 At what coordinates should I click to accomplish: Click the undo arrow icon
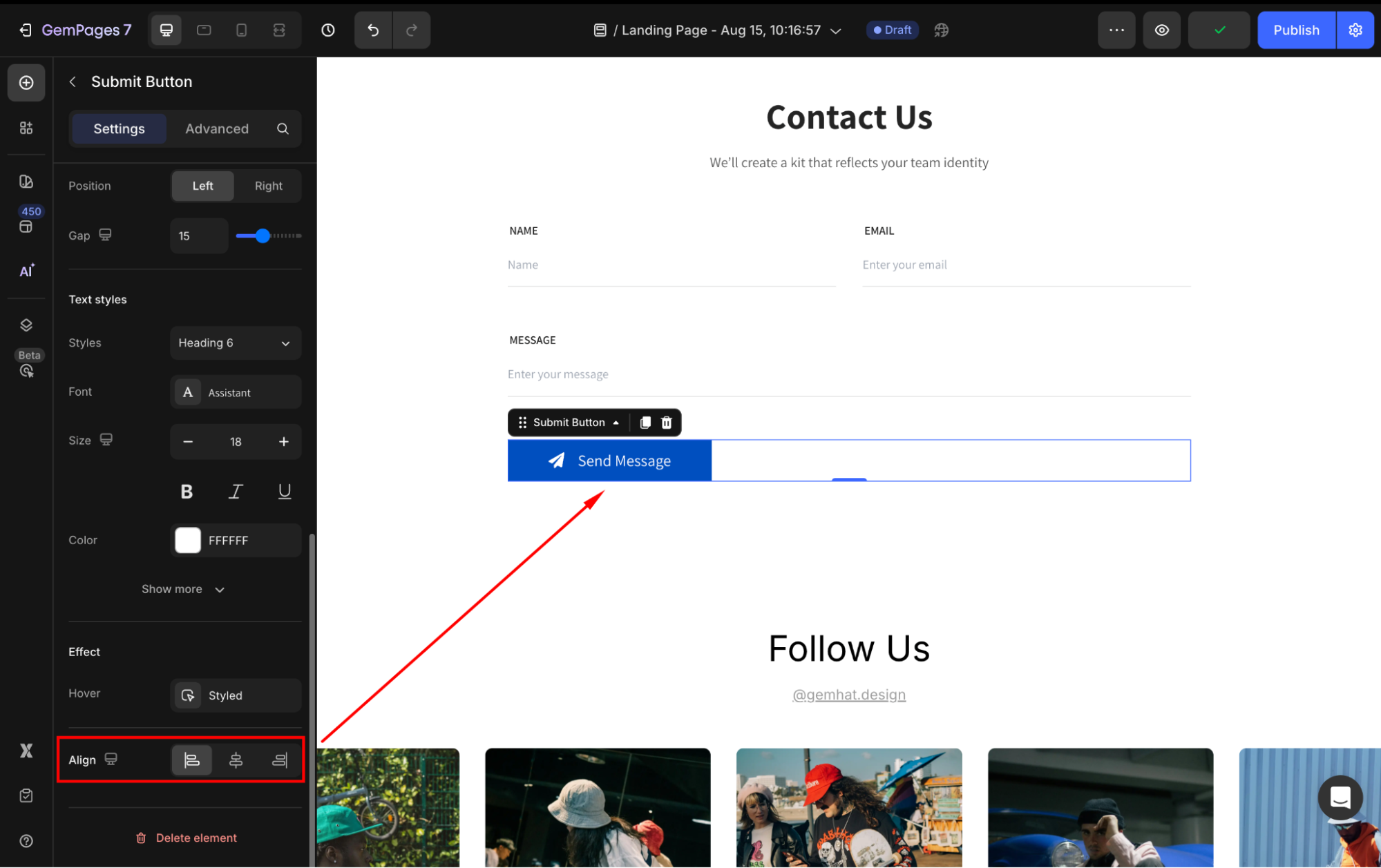pos(373,30)
